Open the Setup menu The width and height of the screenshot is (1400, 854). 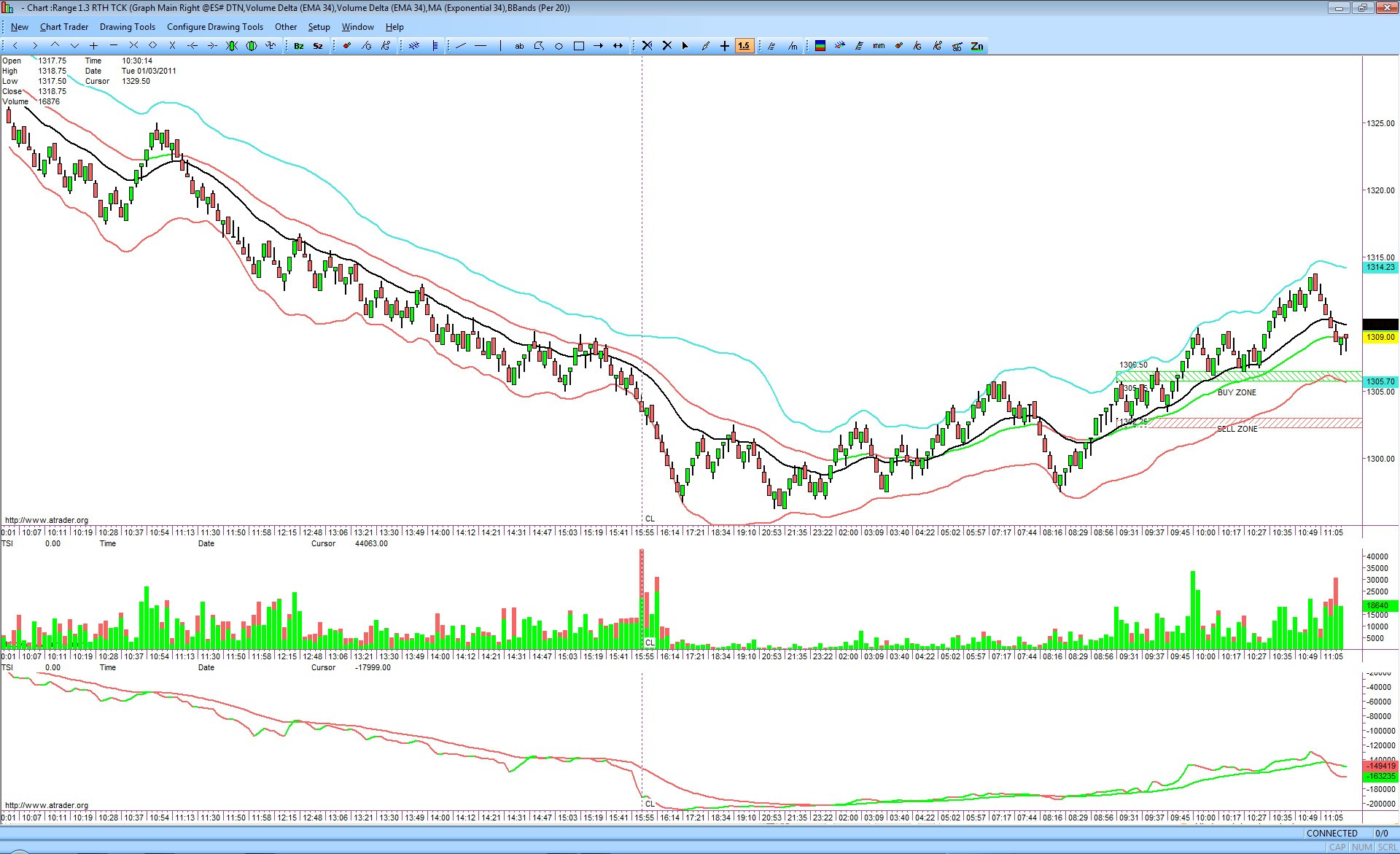[319, 27]
